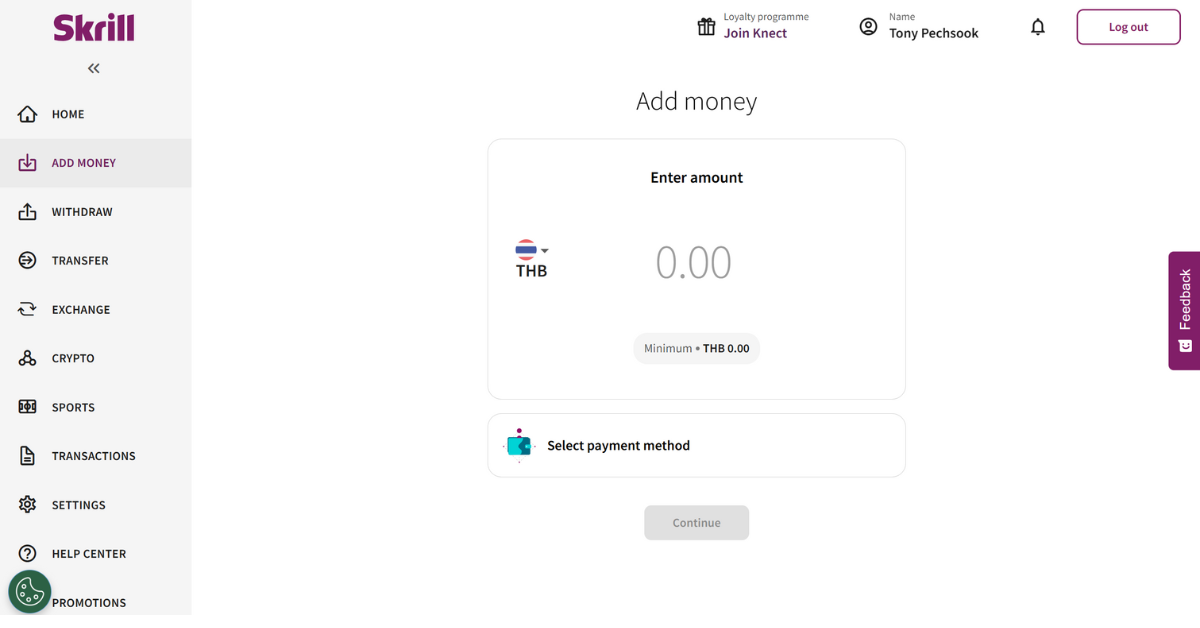Open notifications bell icon
1200x628 pixels.
pyautogui.click(x=1038, y=27)
